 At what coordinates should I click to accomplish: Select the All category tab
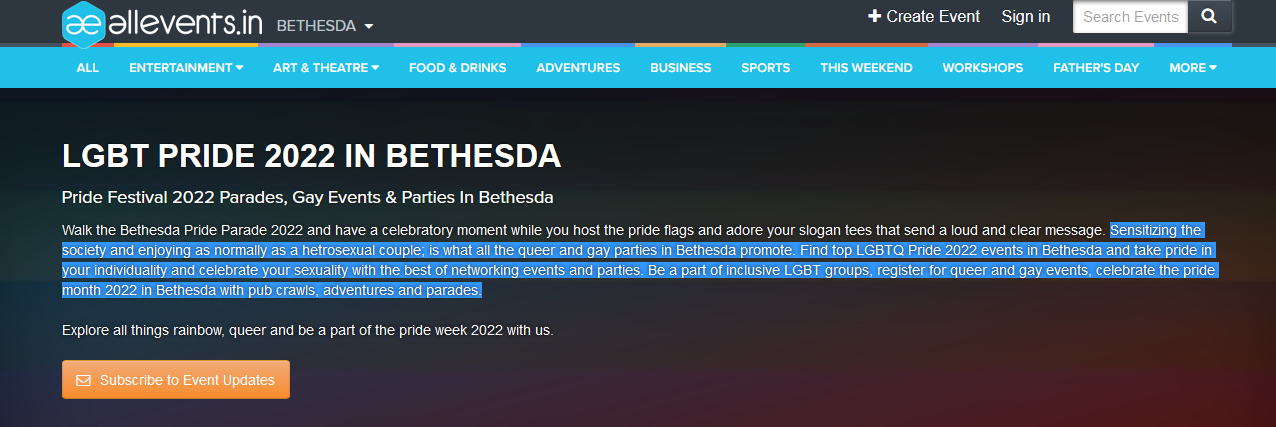point(88,68)
